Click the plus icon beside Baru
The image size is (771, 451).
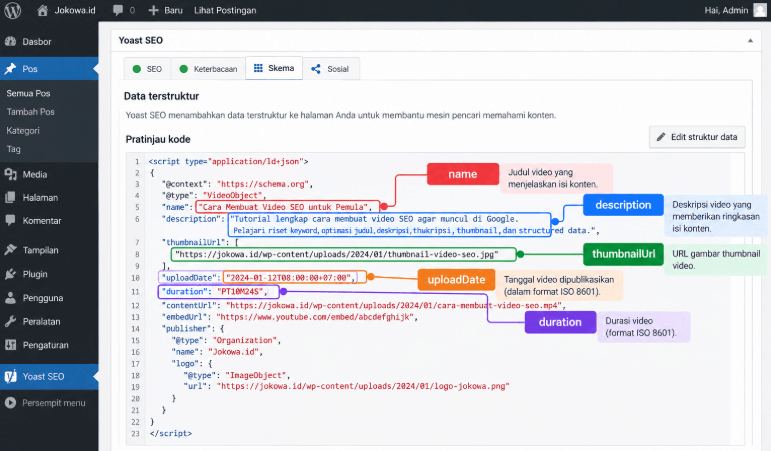[153, 10]
